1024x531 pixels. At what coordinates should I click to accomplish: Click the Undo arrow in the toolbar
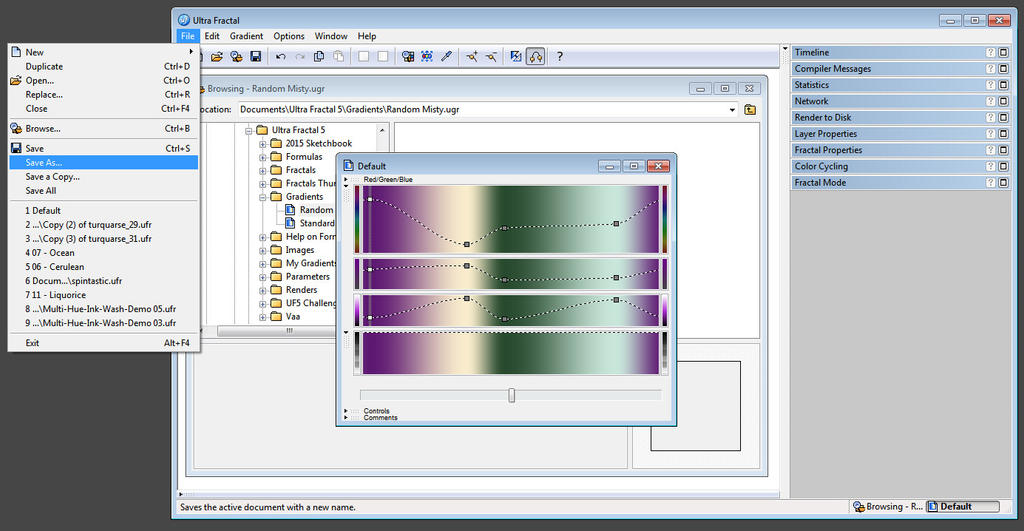(x=281, y=57)
